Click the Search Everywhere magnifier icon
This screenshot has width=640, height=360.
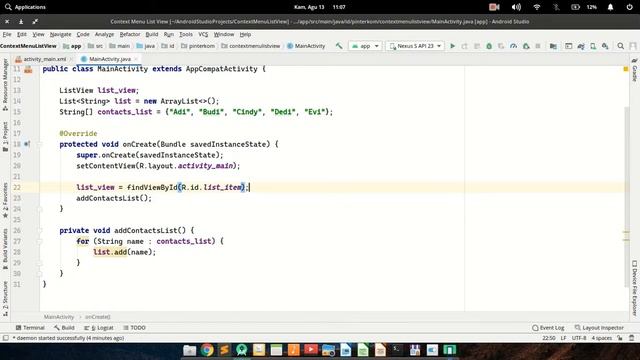(620, 46)
